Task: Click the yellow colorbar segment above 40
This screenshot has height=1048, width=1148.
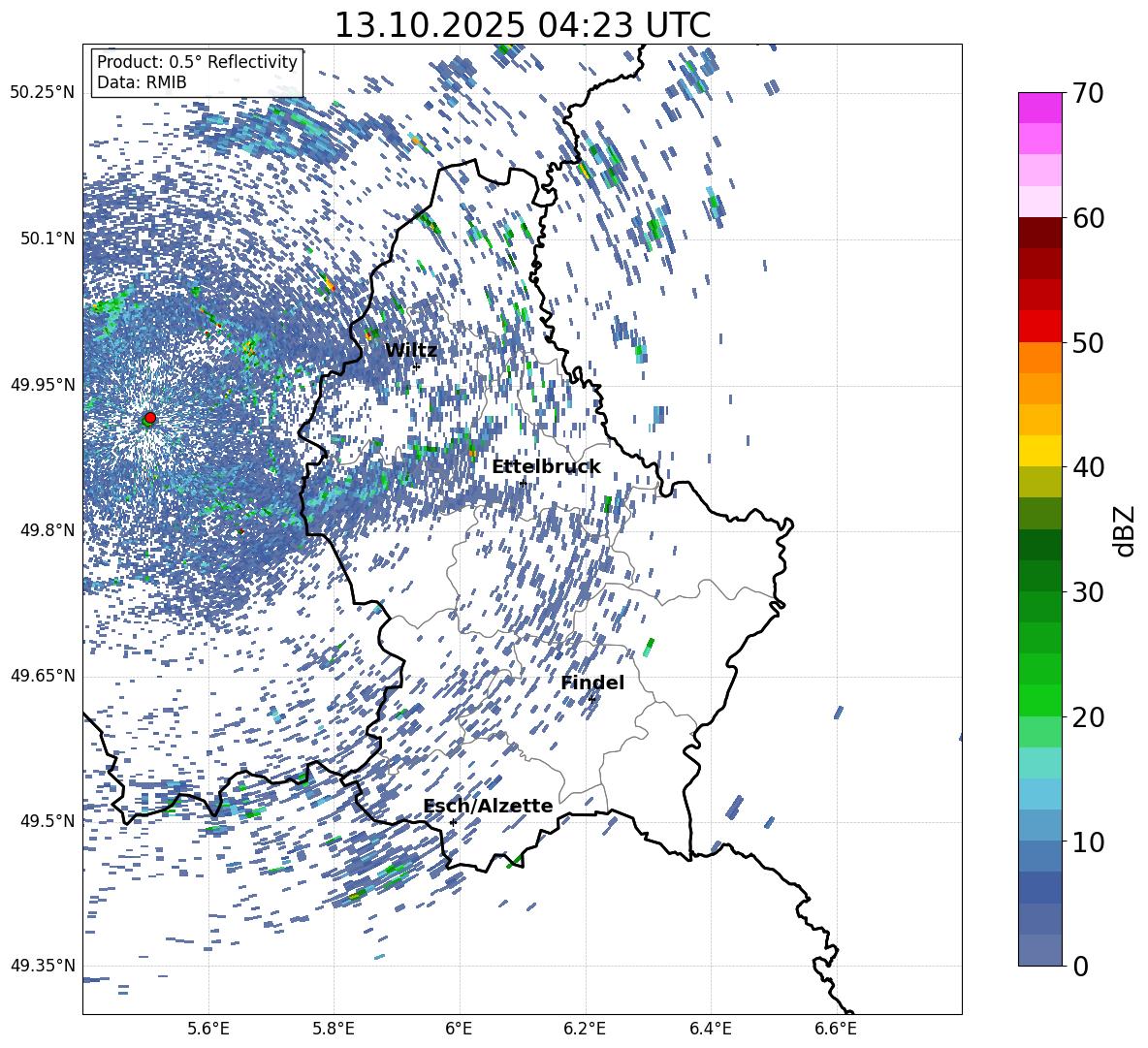Action: pos(1039,451)
